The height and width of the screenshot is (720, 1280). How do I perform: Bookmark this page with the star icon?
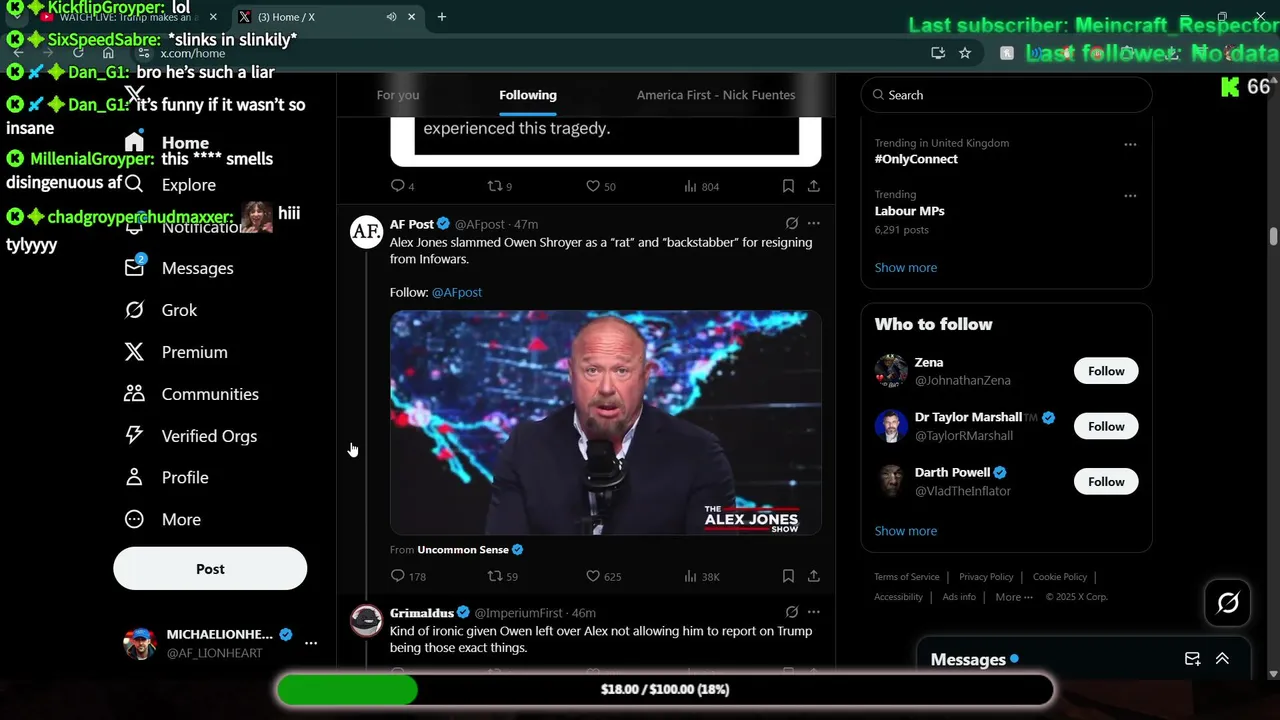click(x=965, y=53)
